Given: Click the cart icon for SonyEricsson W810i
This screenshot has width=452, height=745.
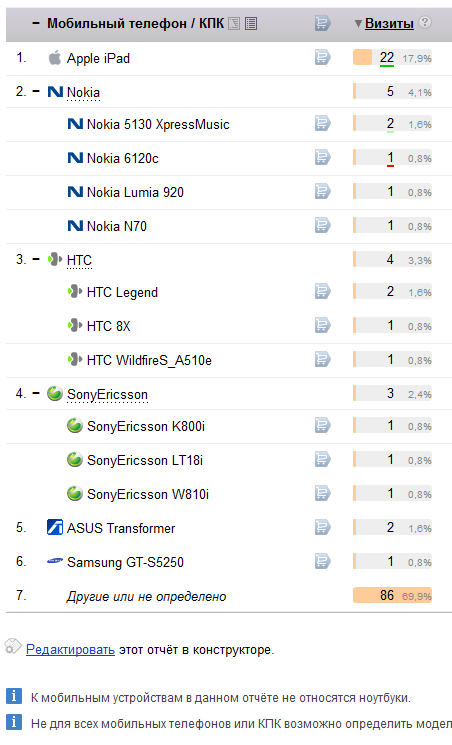Looking at the screenshot, I should [x=322, y=493].
